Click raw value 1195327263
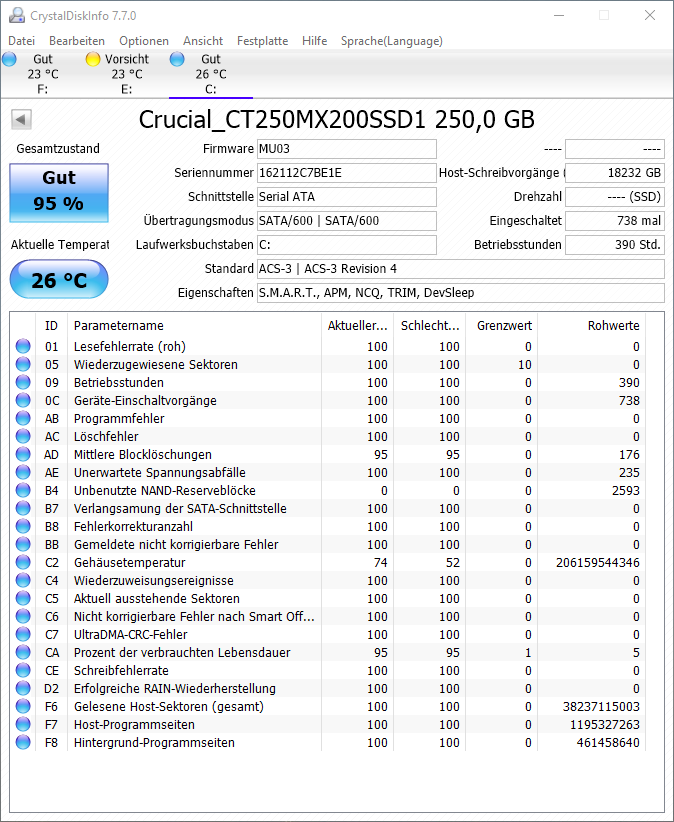The image size is (674, 822). pos(605,724)
